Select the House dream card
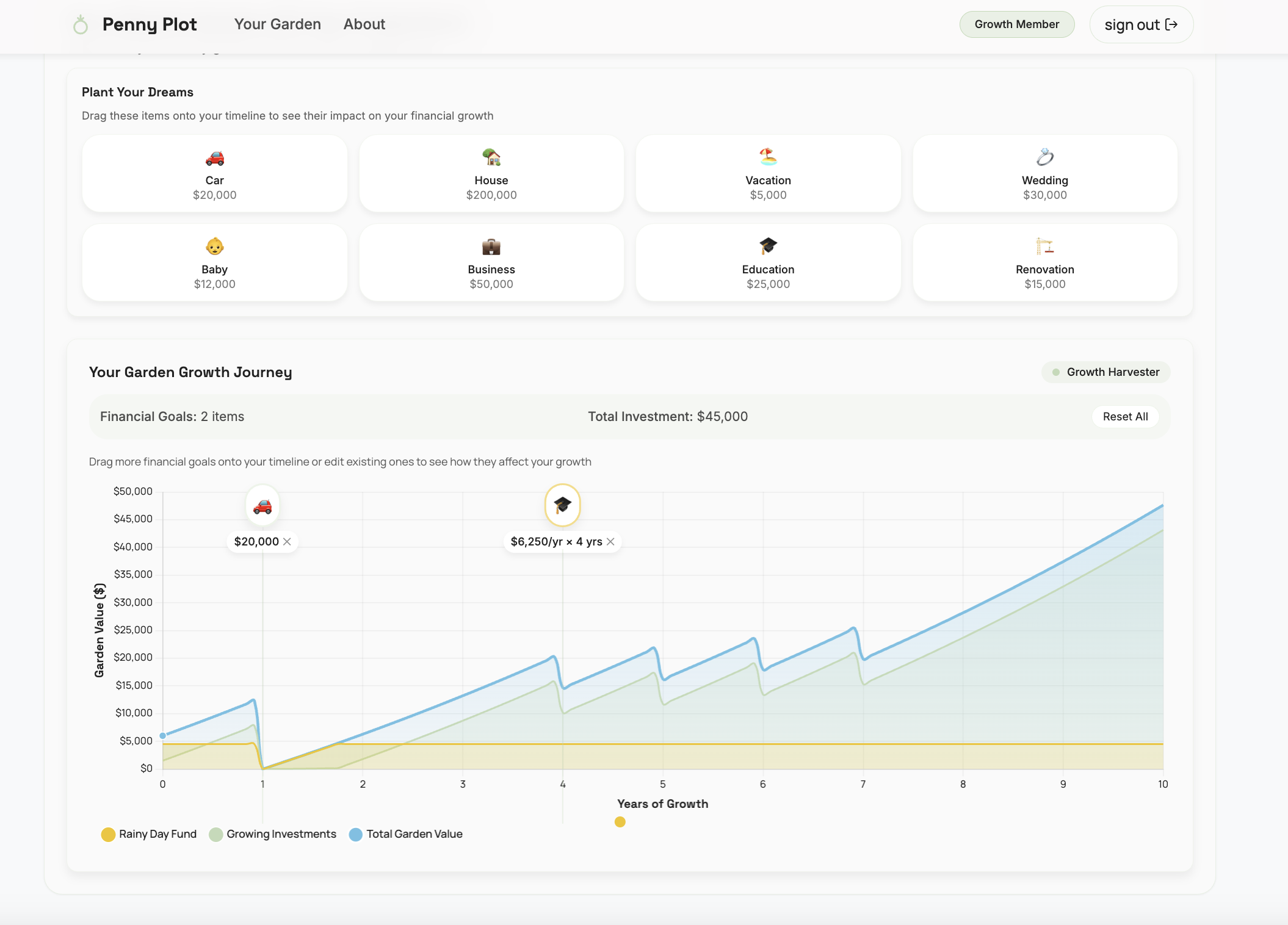This screenshot has width=1288, height=925. [491, 174]
